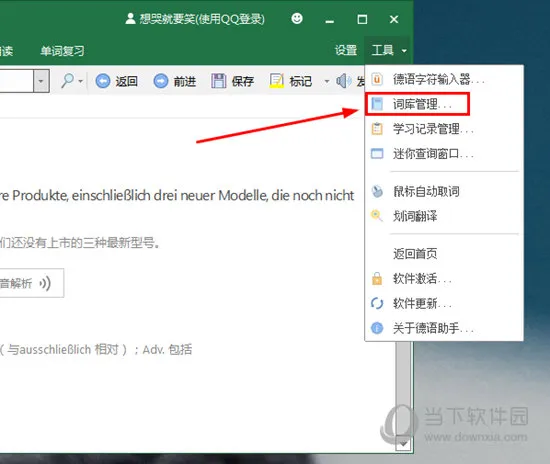
Task: Click the translation text '三种最新型号'
Action: (119, 242)
